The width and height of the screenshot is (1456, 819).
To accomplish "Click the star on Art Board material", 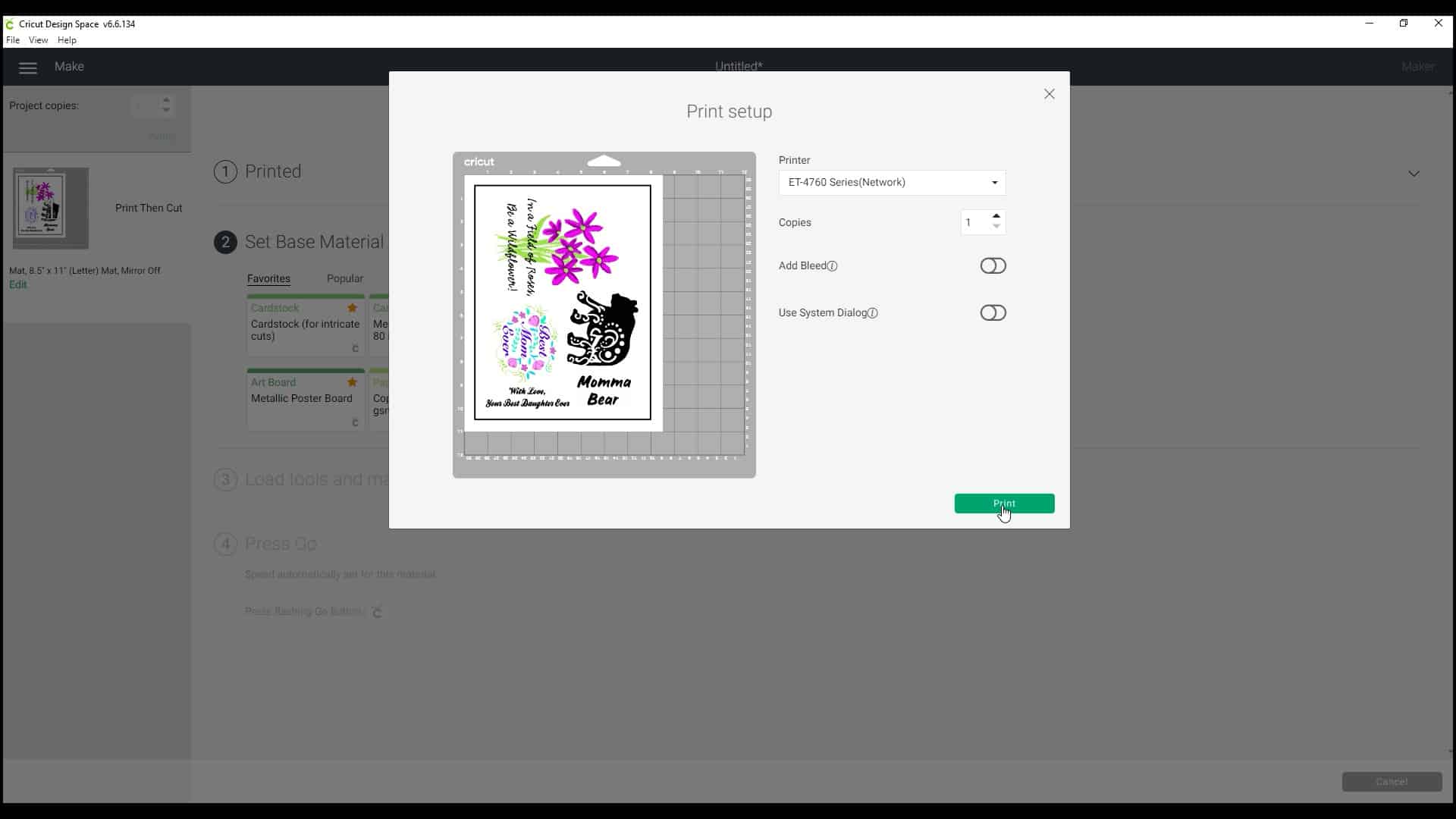I will 352,382.
